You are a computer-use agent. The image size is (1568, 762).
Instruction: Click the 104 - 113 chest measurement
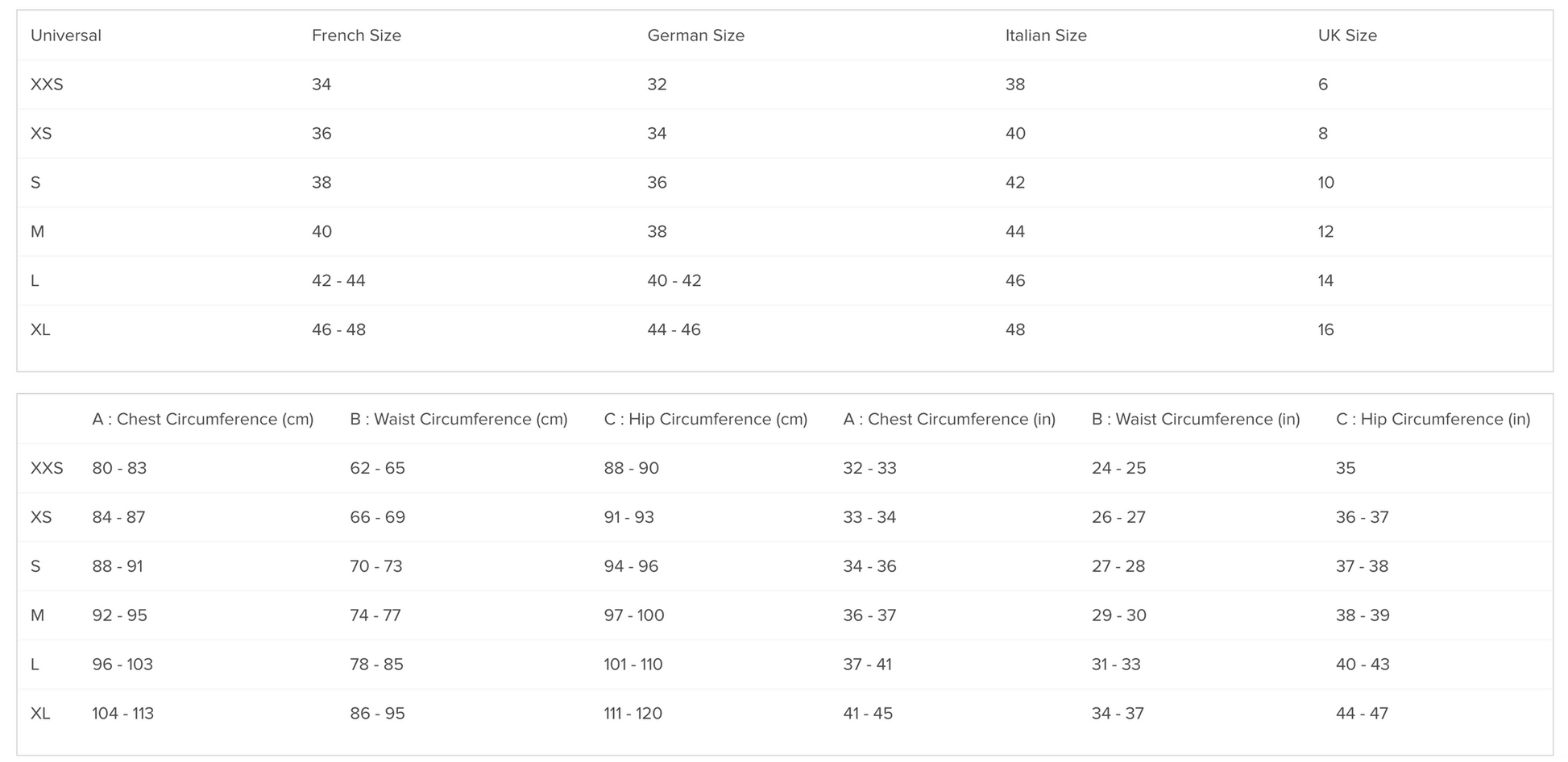[x=122, y=713]
